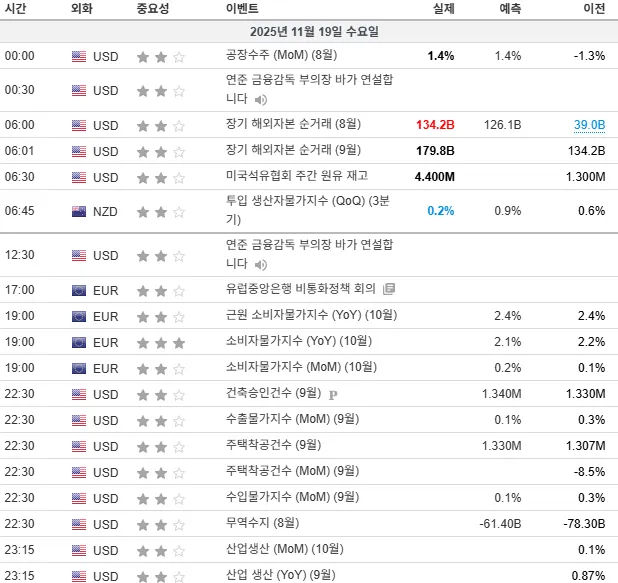Image resolution: width=618 pixels, height=583 pixels.
Task: Open event 공장수주 (MoM) (8월)
Action: tap(281, 55)
